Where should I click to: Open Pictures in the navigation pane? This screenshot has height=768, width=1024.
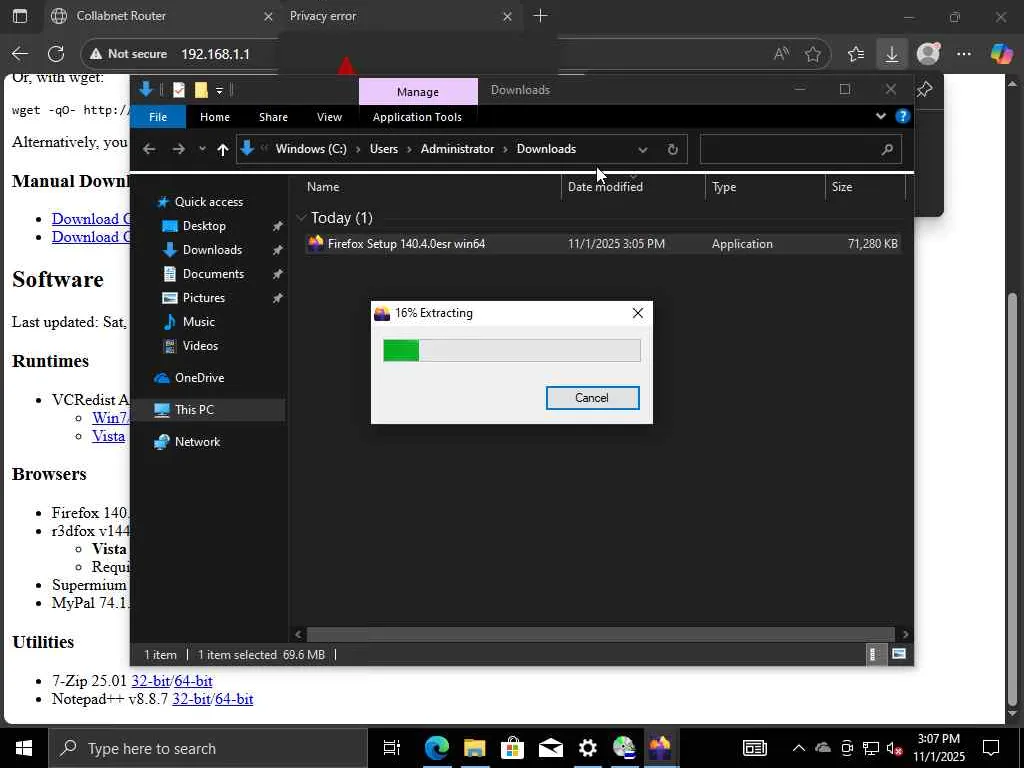point(203,298)
